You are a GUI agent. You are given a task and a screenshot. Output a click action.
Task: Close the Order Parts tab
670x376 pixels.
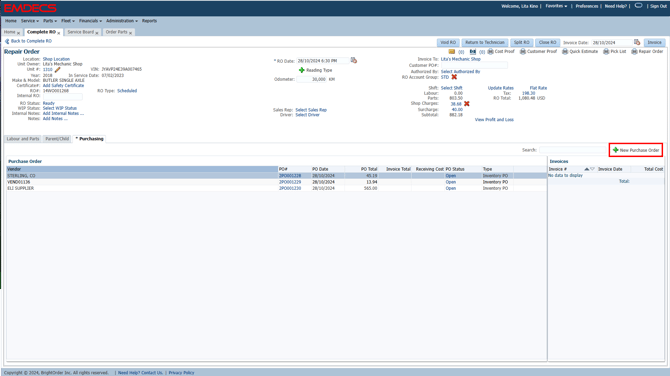pos(130,33)
